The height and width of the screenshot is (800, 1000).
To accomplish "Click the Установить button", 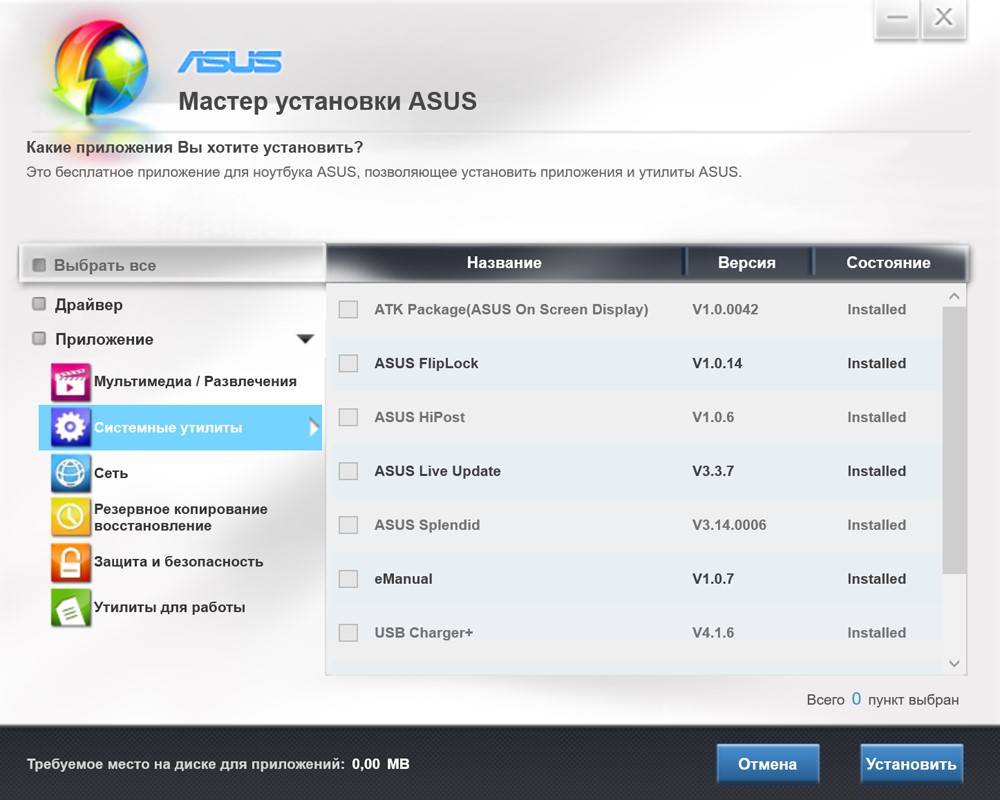I will 911,764.
